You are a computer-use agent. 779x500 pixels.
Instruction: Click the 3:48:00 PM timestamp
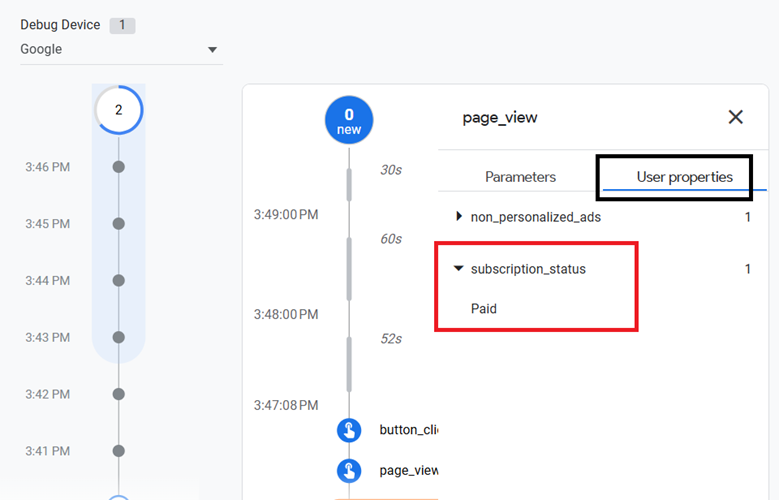click(286, 315)
